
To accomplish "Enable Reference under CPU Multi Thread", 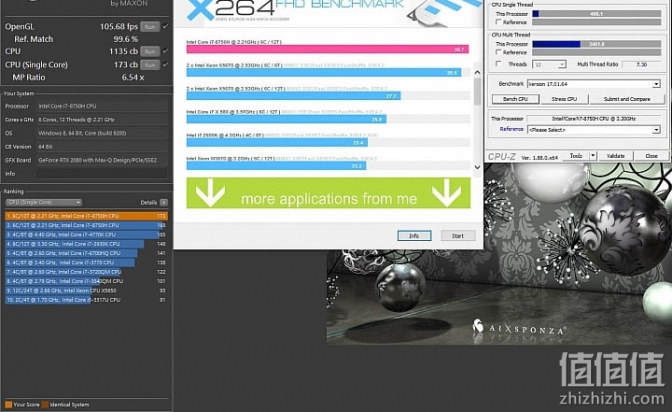I will [x=498, y=52].
